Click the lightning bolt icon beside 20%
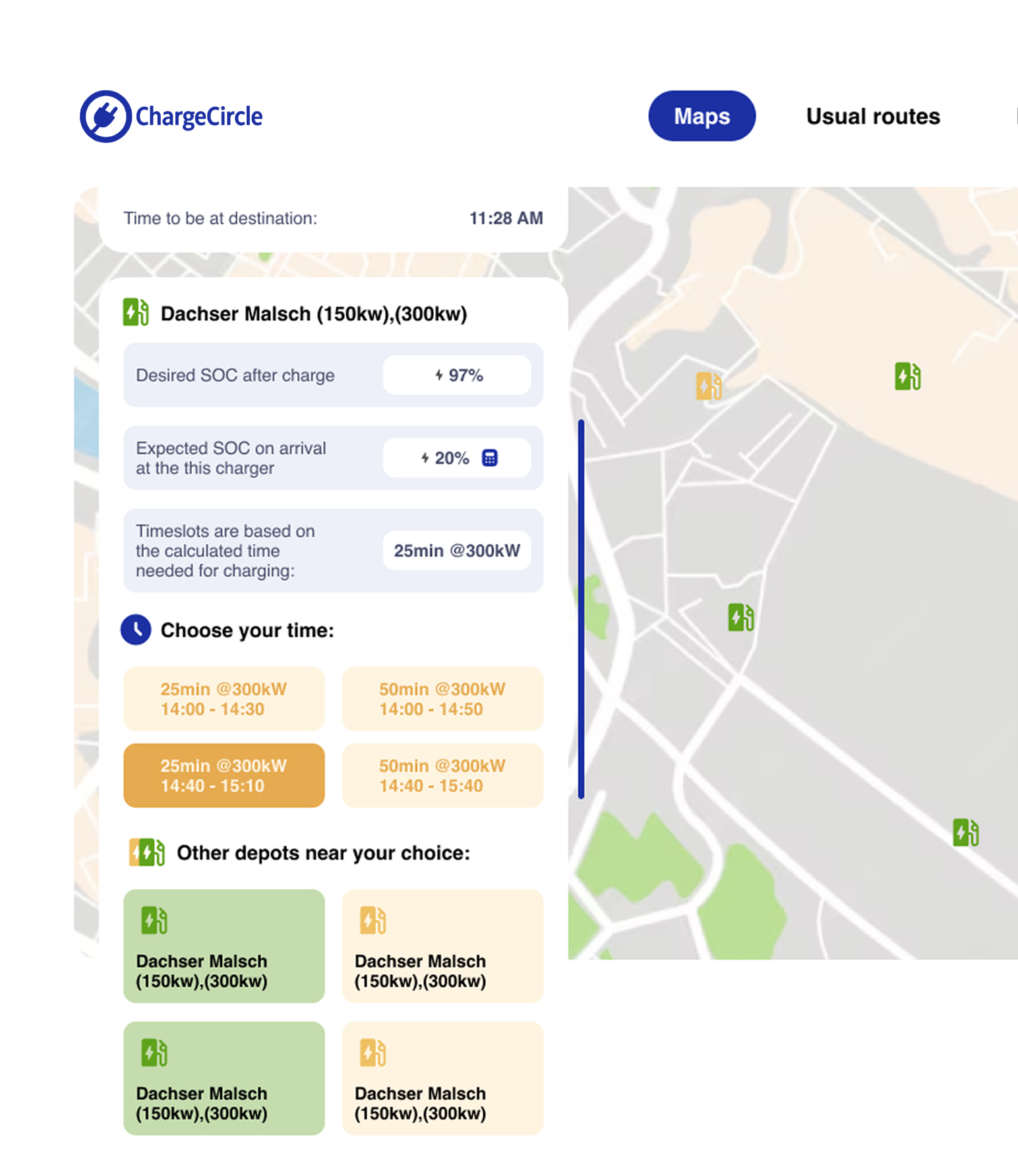 425,457
